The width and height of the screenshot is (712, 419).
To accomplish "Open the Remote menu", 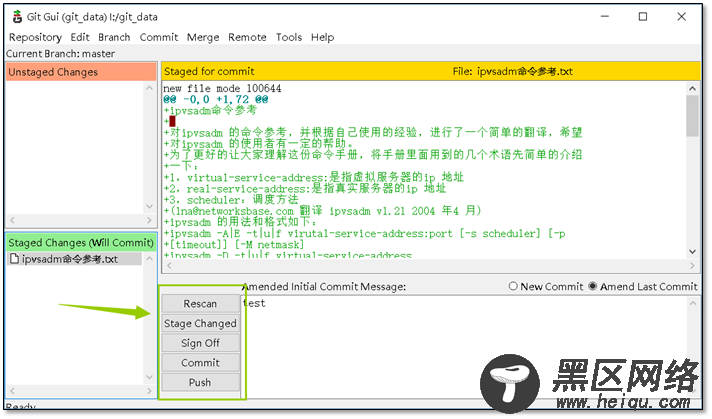I will (247, 37).
